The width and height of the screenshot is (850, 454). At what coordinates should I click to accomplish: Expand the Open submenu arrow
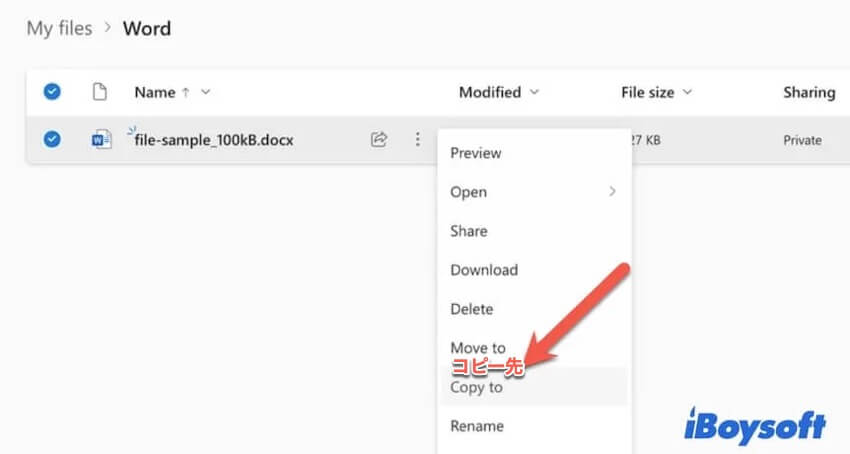(612, 192)
